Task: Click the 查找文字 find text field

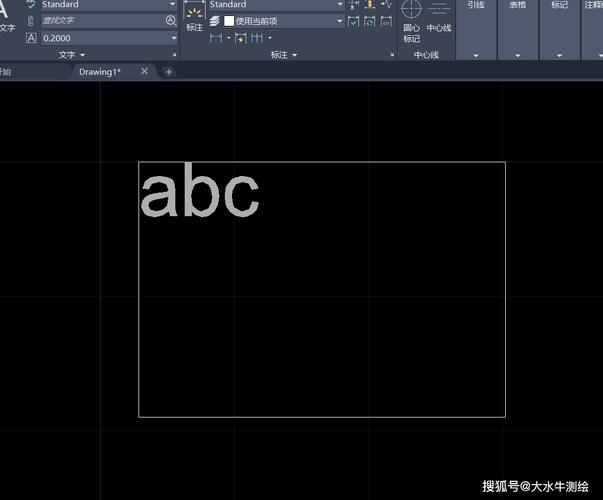Action: pyautogui.click(x=100, y=21)
